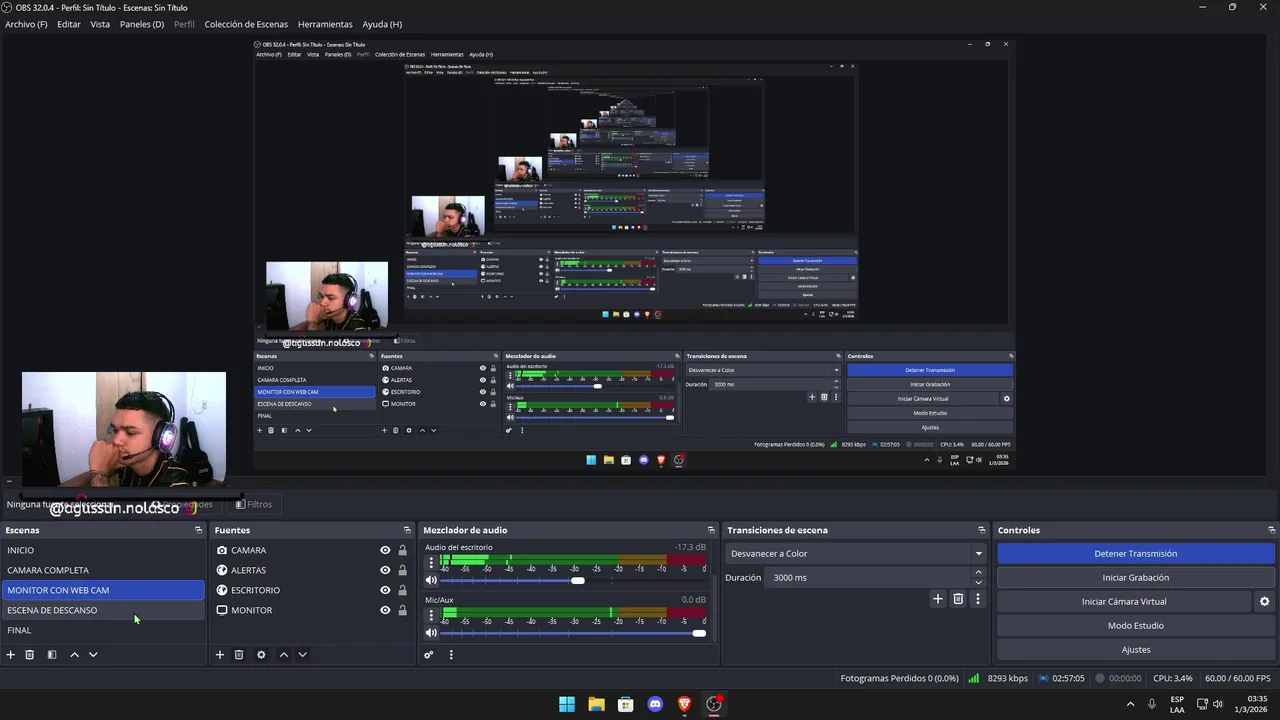Click Detener Transmisión button
Screen dimensions: 1280x720
[1136, 554]
